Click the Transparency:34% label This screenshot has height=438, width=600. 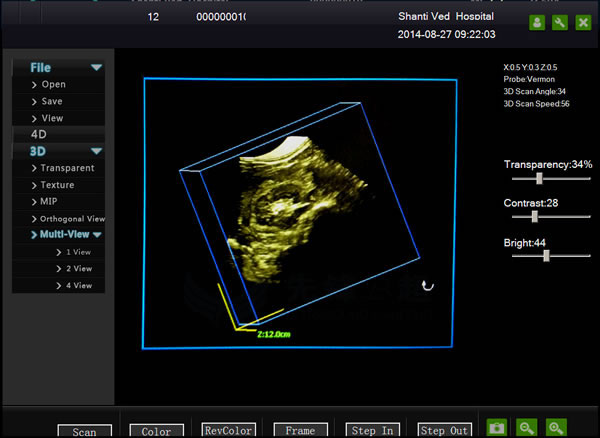pos(548,164)
